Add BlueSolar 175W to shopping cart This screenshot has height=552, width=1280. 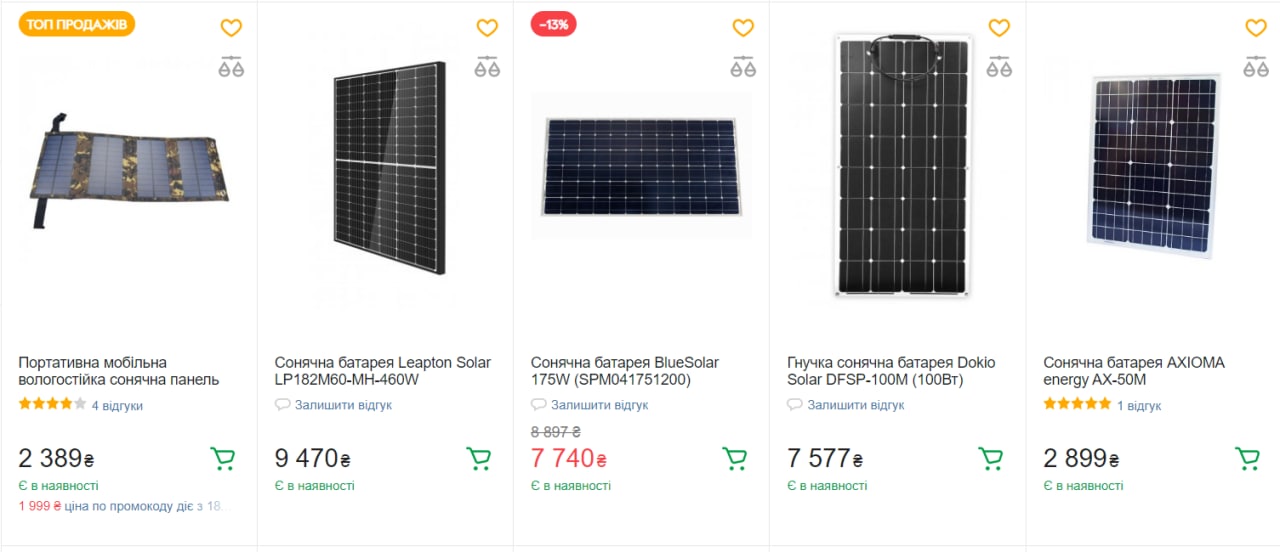[735, 459]
